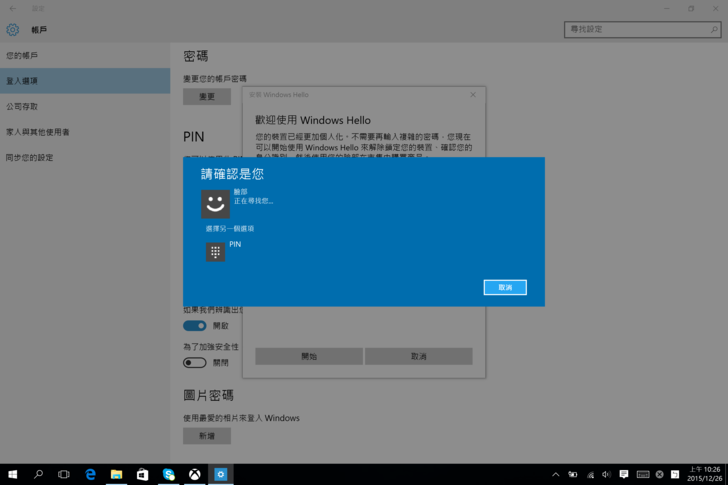Go back with the settings back arrow
The width and height of the screenshot is (728, 485).
13,8
